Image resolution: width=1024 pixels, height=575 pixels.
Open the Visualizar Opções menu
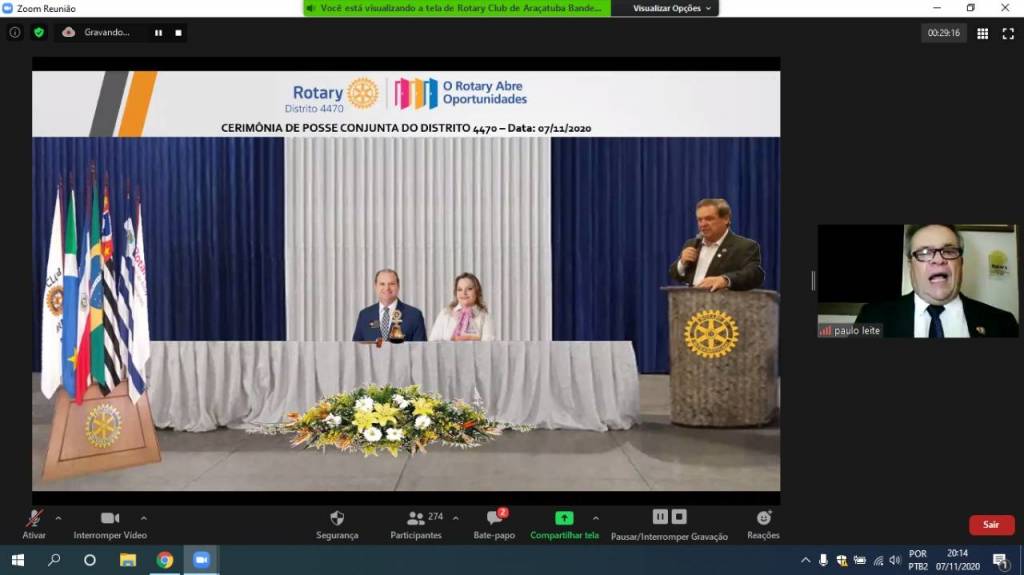coord(673,8)
